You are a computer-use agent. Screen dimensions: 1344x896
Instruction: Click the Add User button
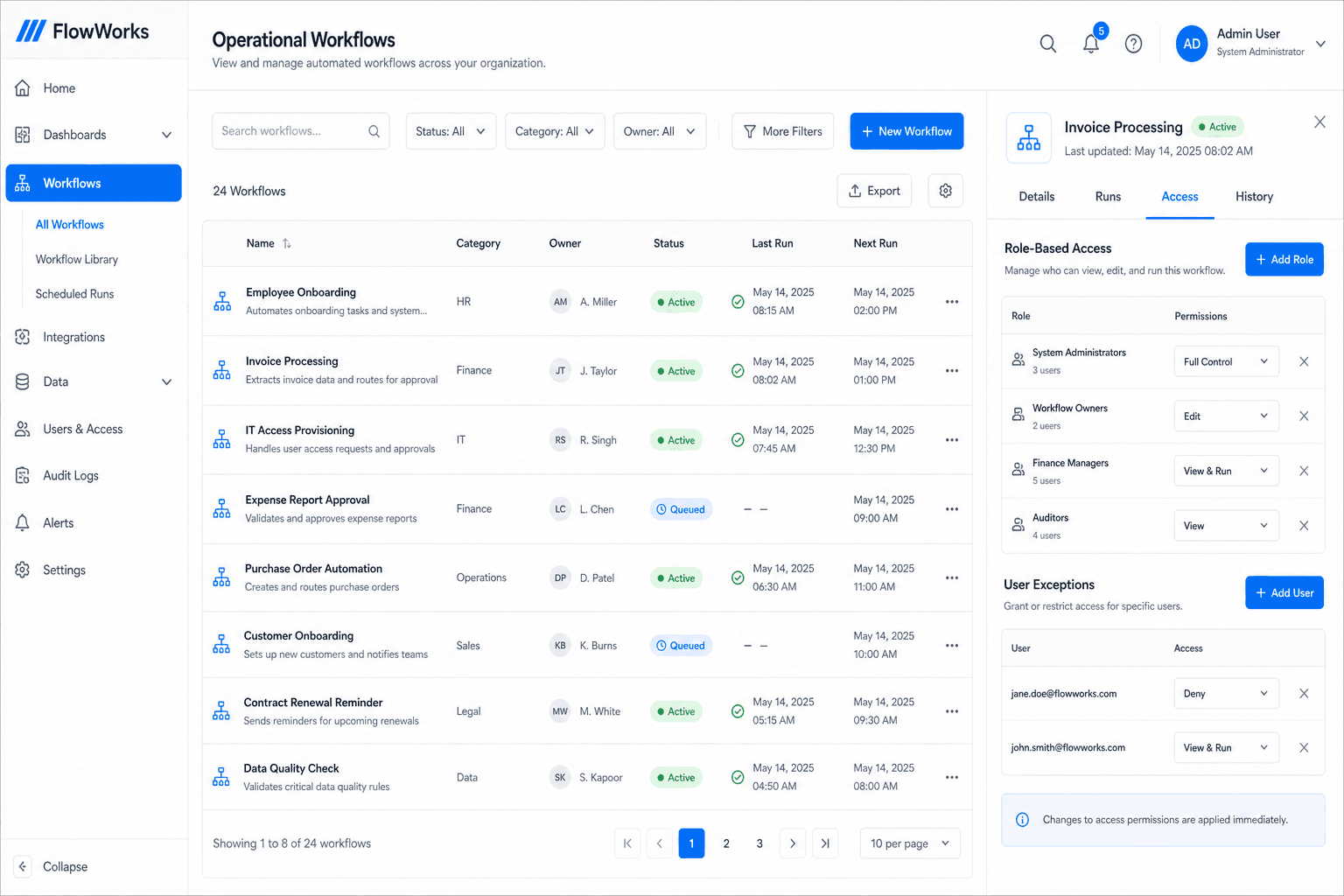1284,593
